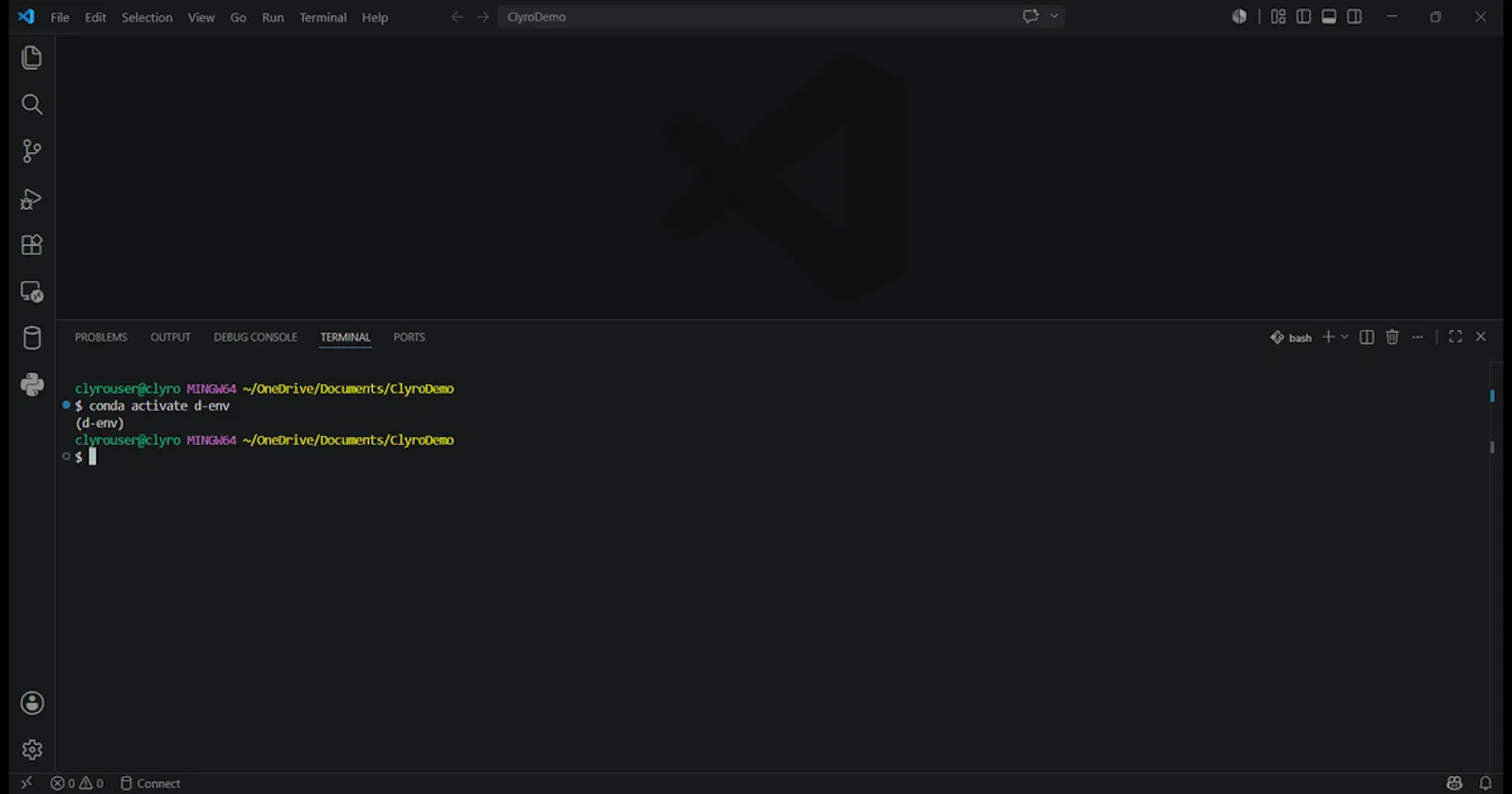Open the View menu
The width and height of the screenshot is (1512, 794).
200,17
